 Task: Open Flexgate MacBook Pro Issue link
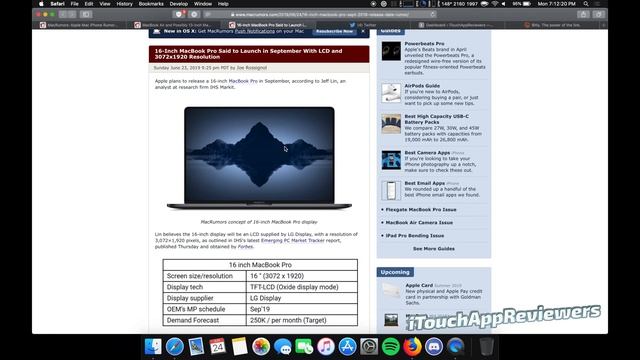pos(421,209)
